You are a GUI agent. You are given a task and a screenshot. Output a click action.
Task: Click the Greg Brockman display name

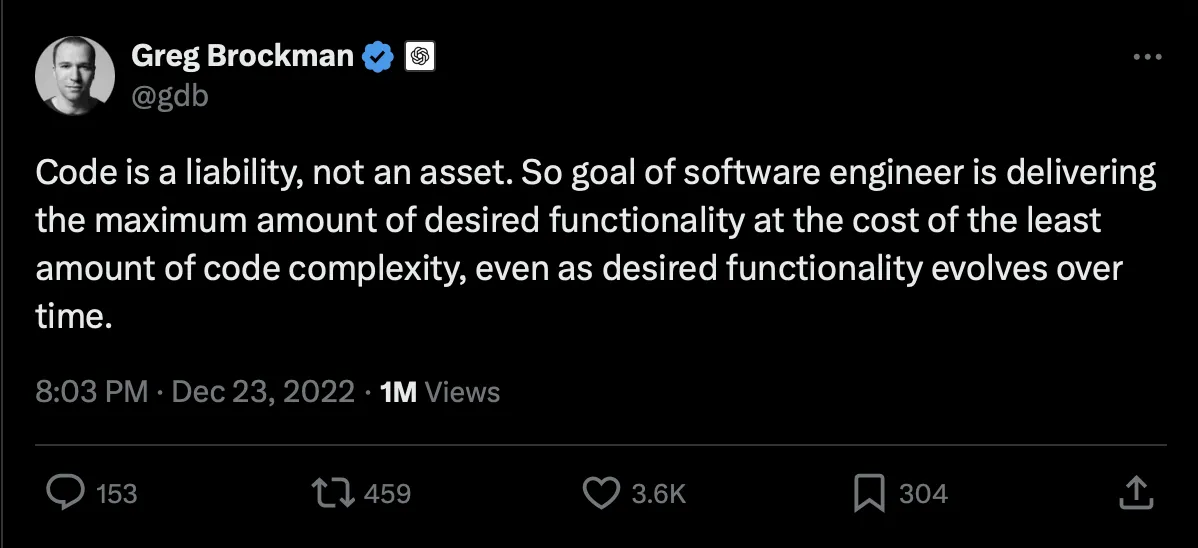243,57
